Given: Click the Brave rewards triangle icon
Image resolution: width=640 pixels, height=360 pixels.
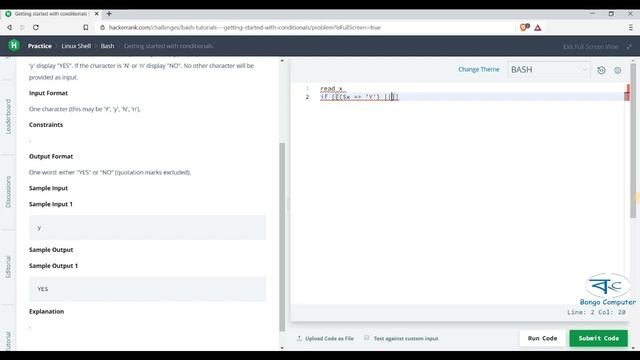Looking at the screenshot, I should 538,27.
